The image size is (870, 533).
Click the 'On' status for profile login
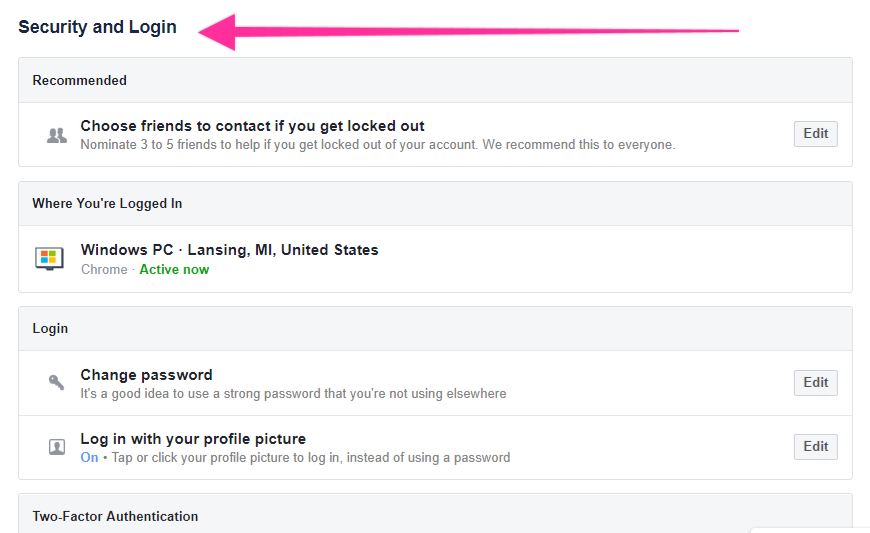click(x=89, y=458)
